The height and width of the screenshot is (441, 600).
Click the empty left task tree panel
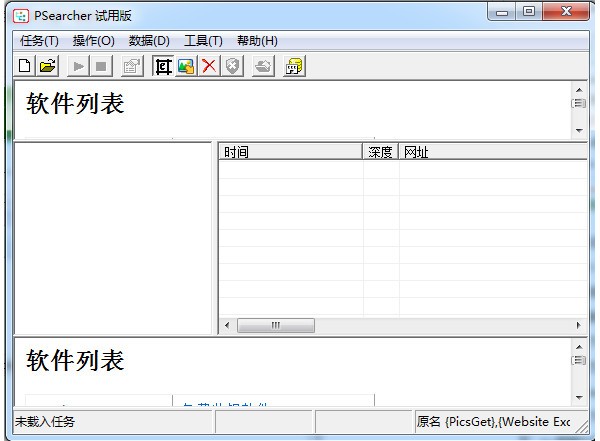[113, 238]
